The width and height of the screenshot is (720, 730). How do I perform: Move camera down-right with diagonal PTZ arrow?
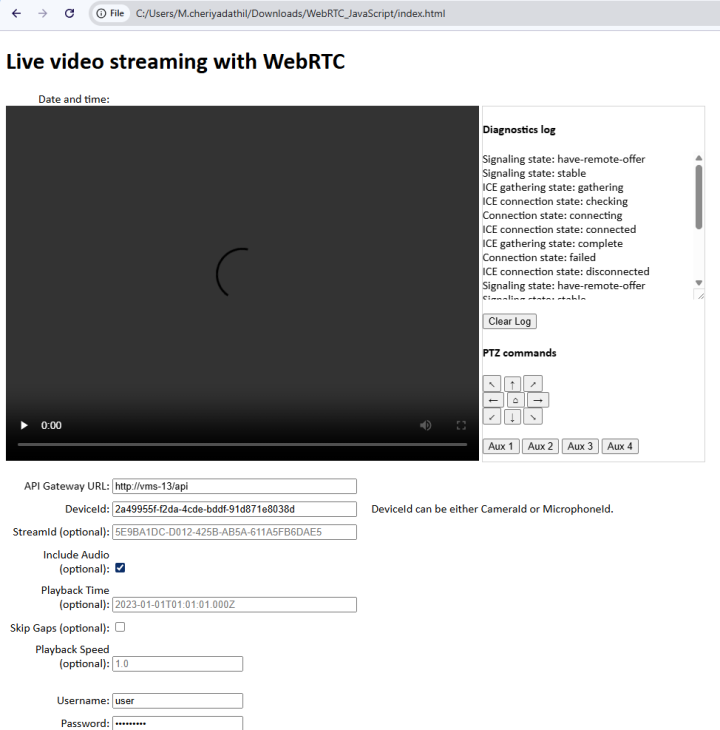(x=533, y=416)
